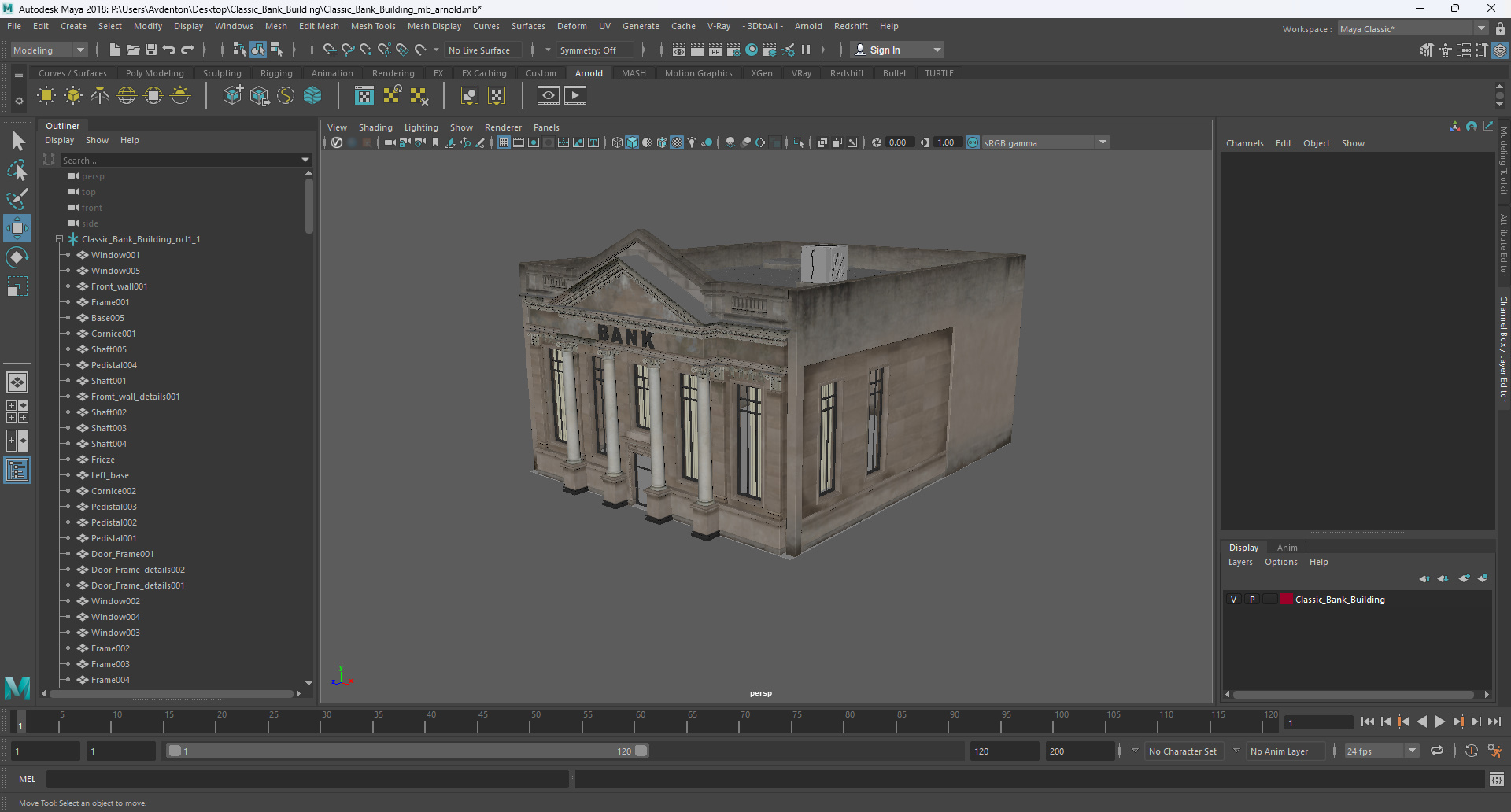This screenshot has width=1511, height=812.
Task: Pause rendering status line icon
Action: (806, 50)
